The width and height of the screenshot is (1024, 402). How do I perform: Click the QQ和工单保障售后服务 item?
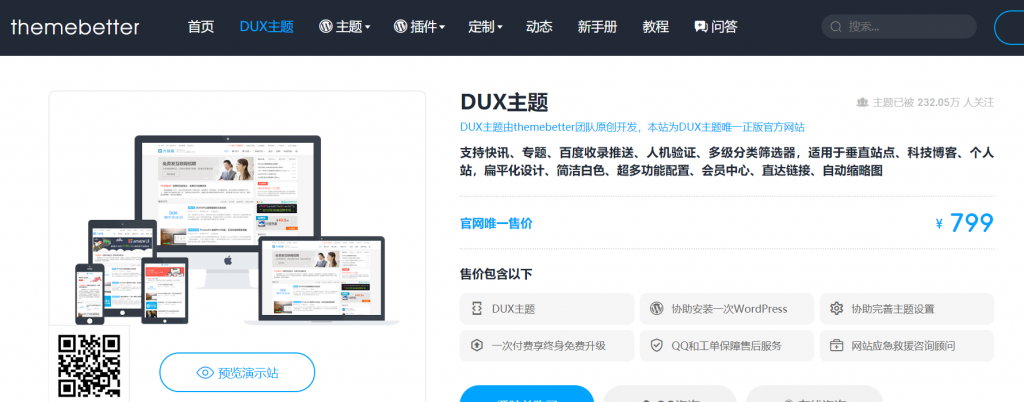727,346
